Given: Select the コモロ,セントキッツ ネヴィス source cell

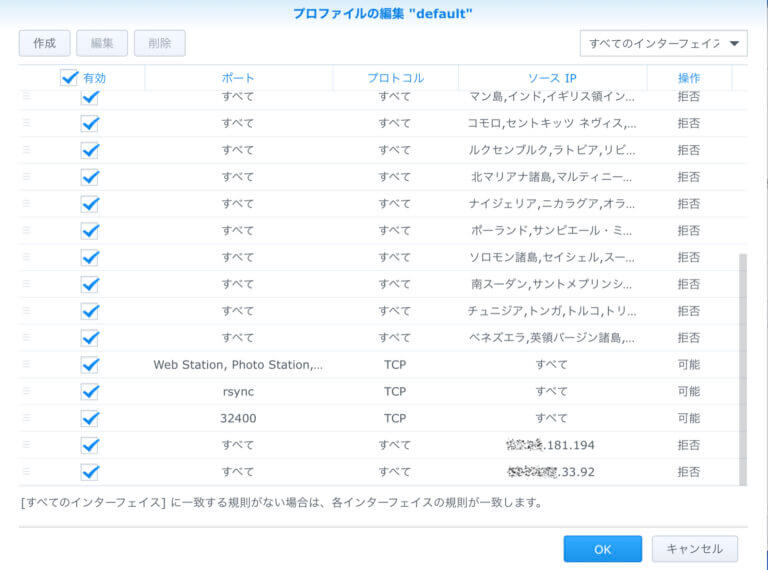Looking at the screenshot, I should point(552,123).
